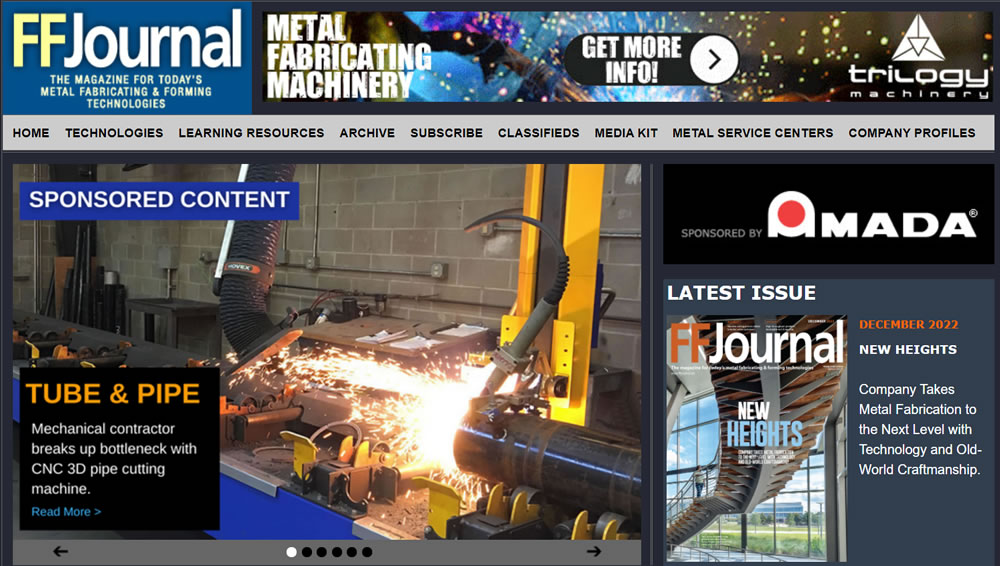Open the New Heights article headline
This screenshot has width=1000, height=566.
(x=907, y=350)
